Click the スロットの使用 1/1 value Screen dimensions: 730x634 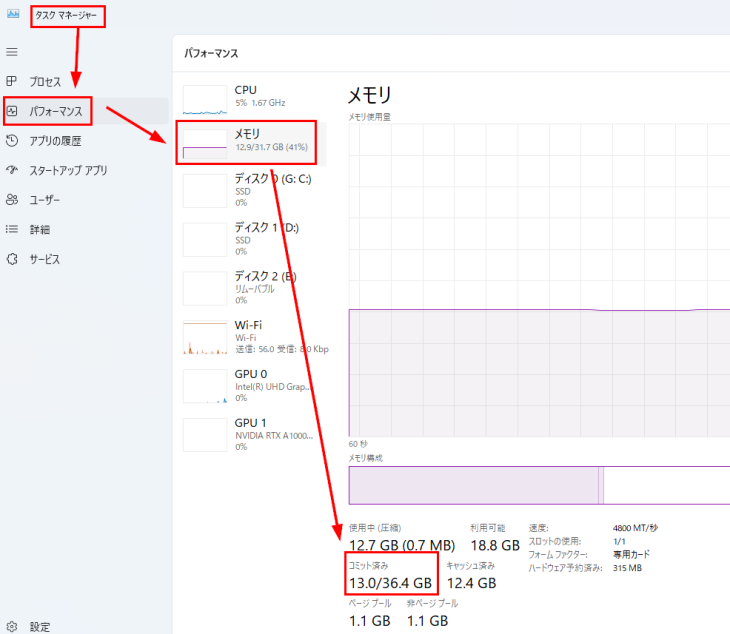(619, 541)
